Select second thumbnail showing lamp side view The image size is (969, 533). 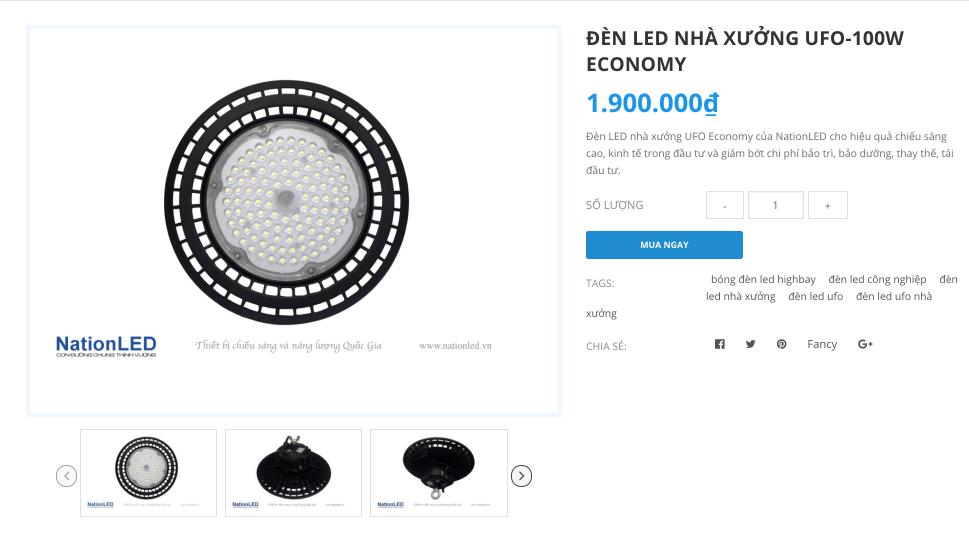click(x=293, y=473)
